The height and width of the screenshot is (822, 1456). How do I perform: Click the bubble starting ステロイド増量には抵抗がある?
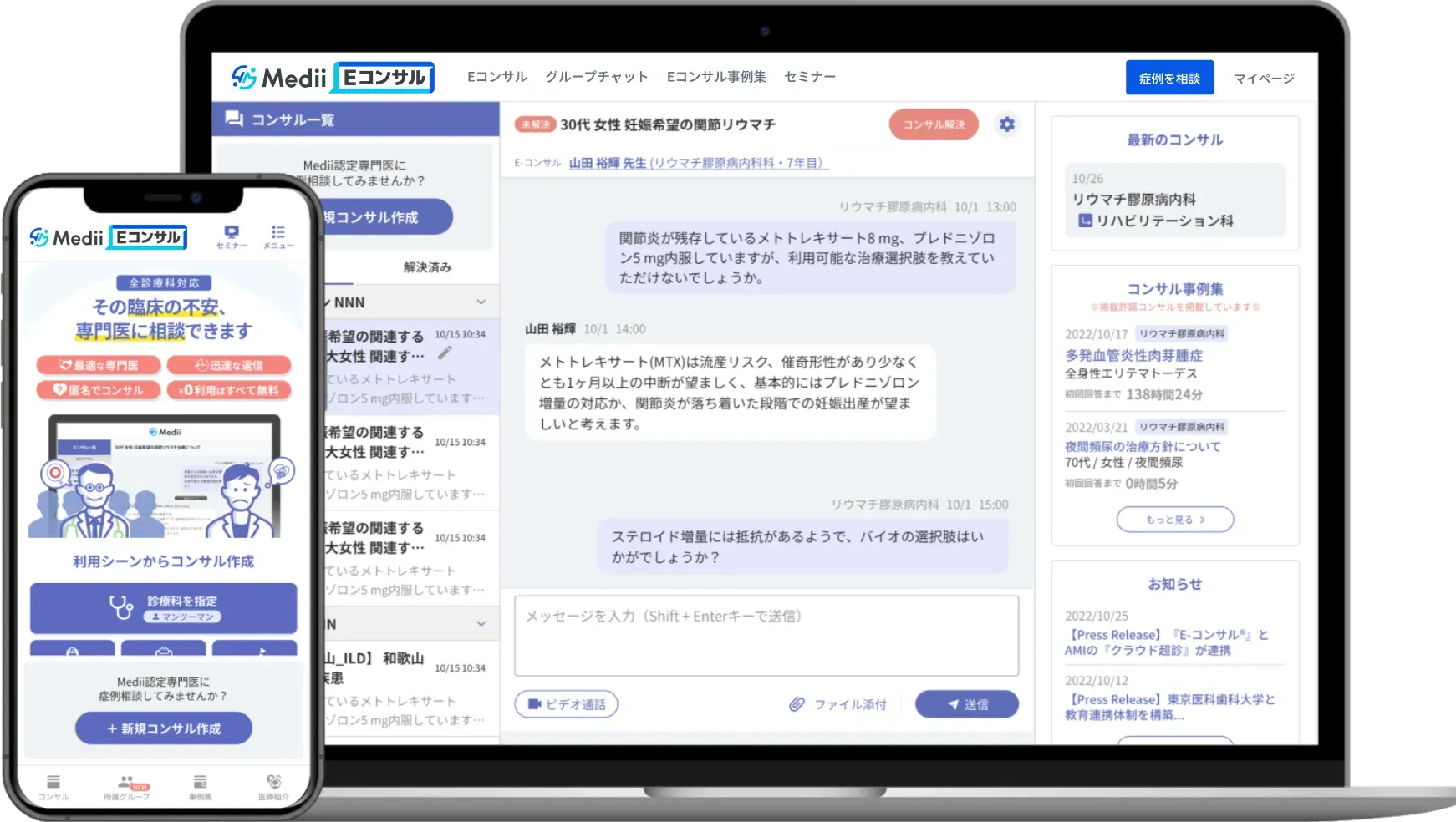pyautogui.click(x=802, y=547)
